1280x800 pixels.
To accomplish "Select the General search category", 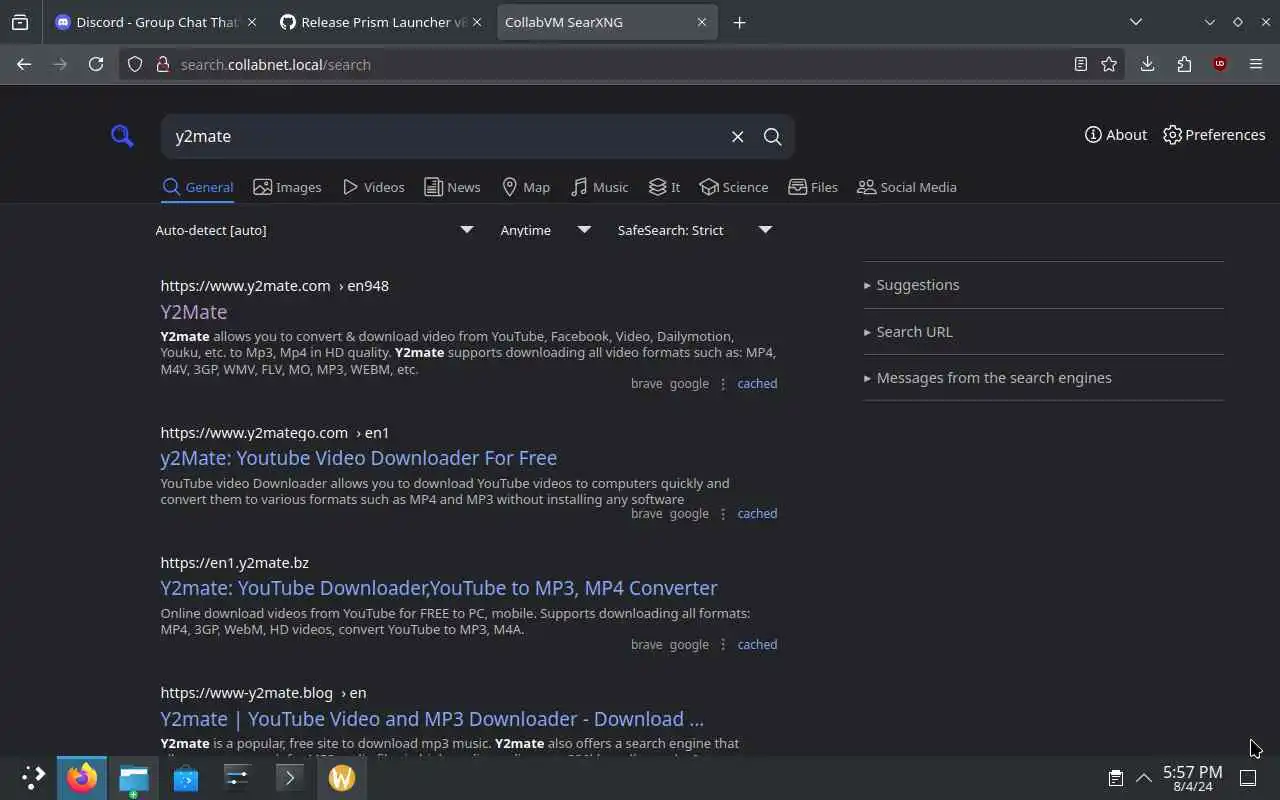I will click(x=197, y=187).
